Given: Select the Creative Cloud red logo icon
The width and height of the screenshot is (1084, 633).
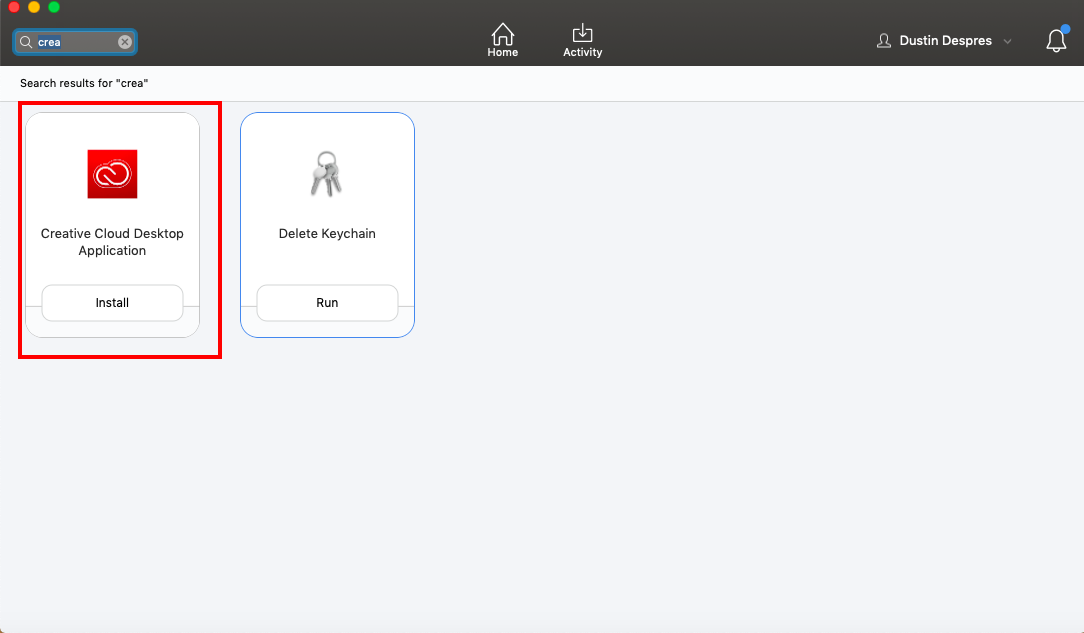Looking at the screenshot, I should pos(112,174).
